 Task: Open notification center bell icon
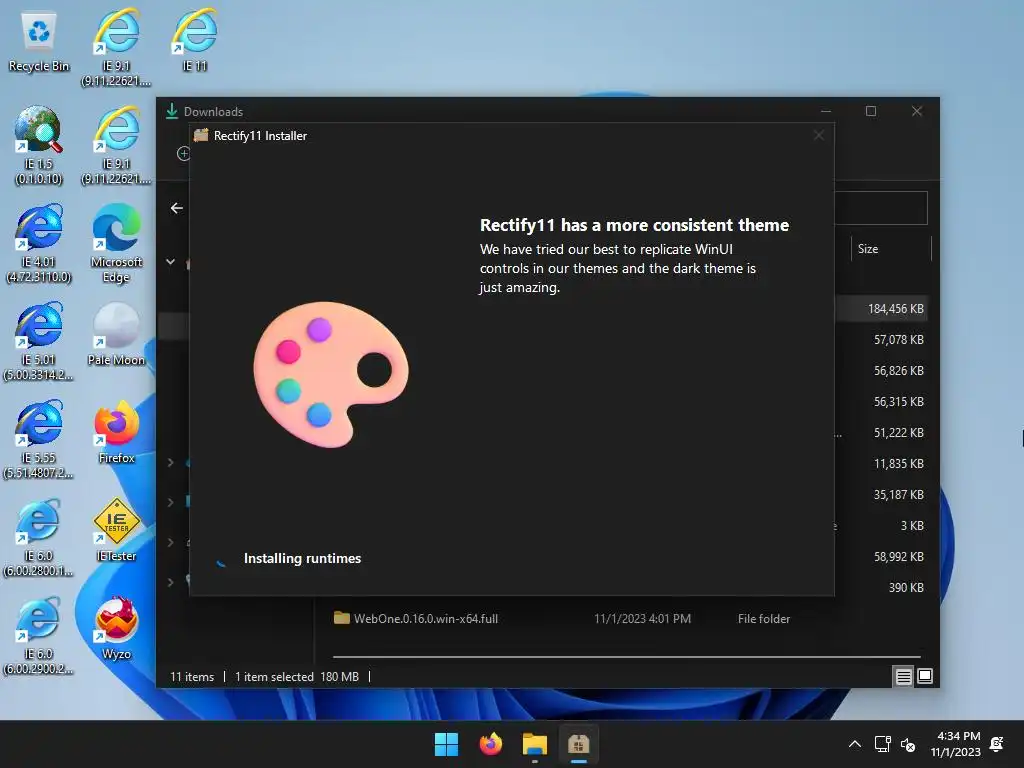(x=997, y=744)
